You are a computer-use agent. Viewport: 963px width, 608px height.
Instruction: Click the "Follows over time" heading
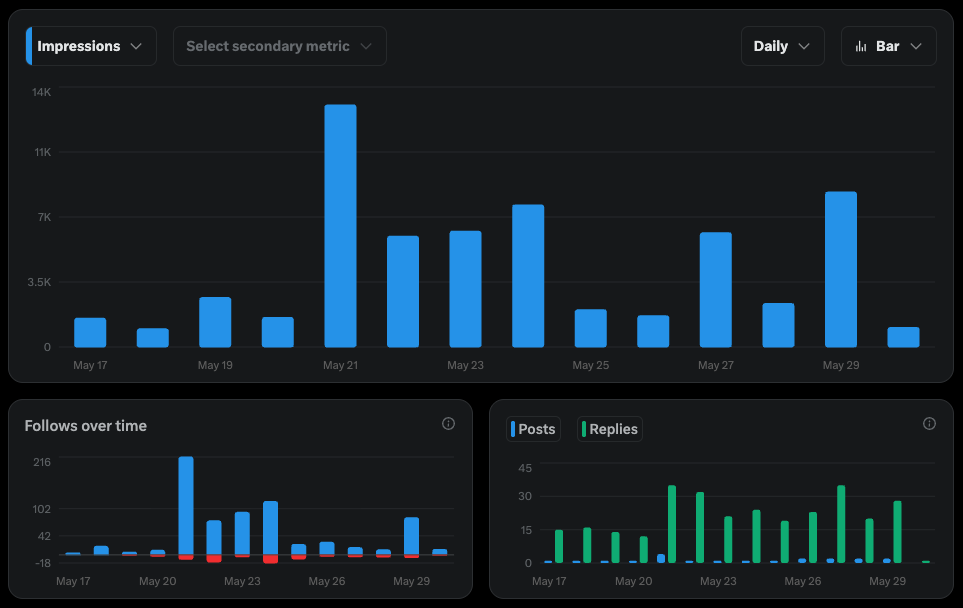(x=85, y=426)
